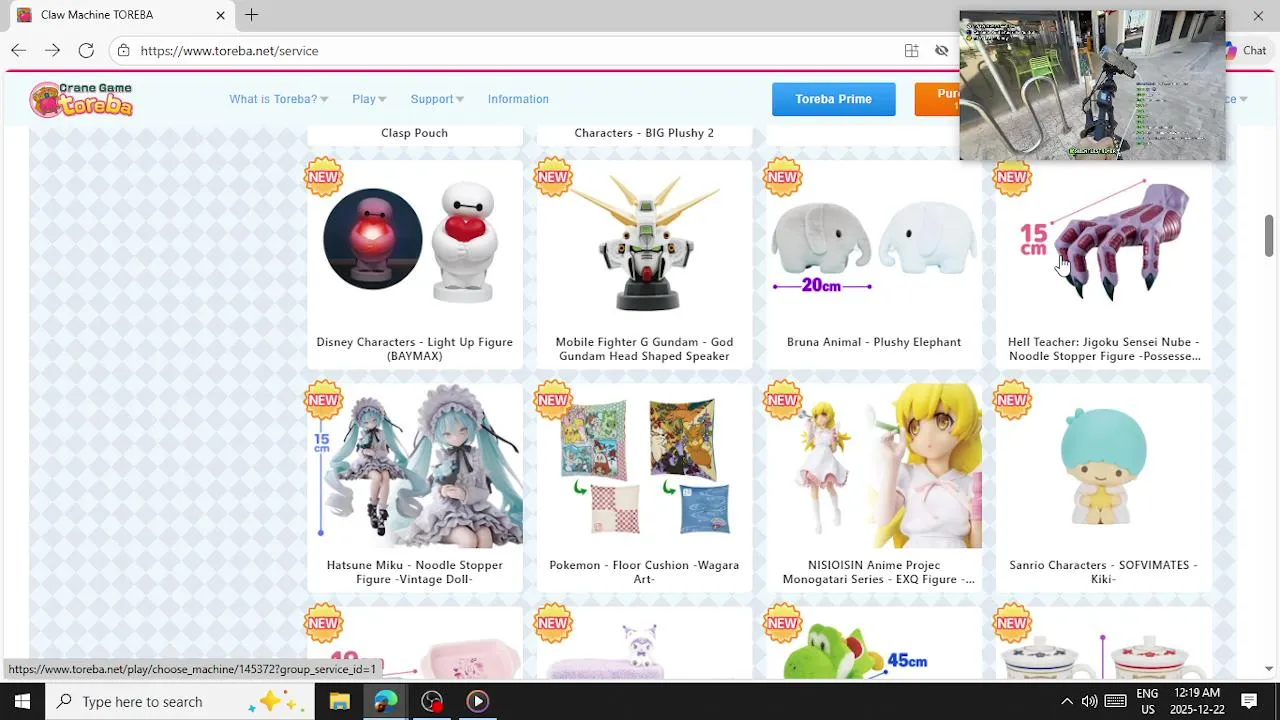Click the Disney Characters Light Up Figure title
Image resolution: width=1280 pixels, height=720 pixels.
pyautogui.click(x=415, y=349)
